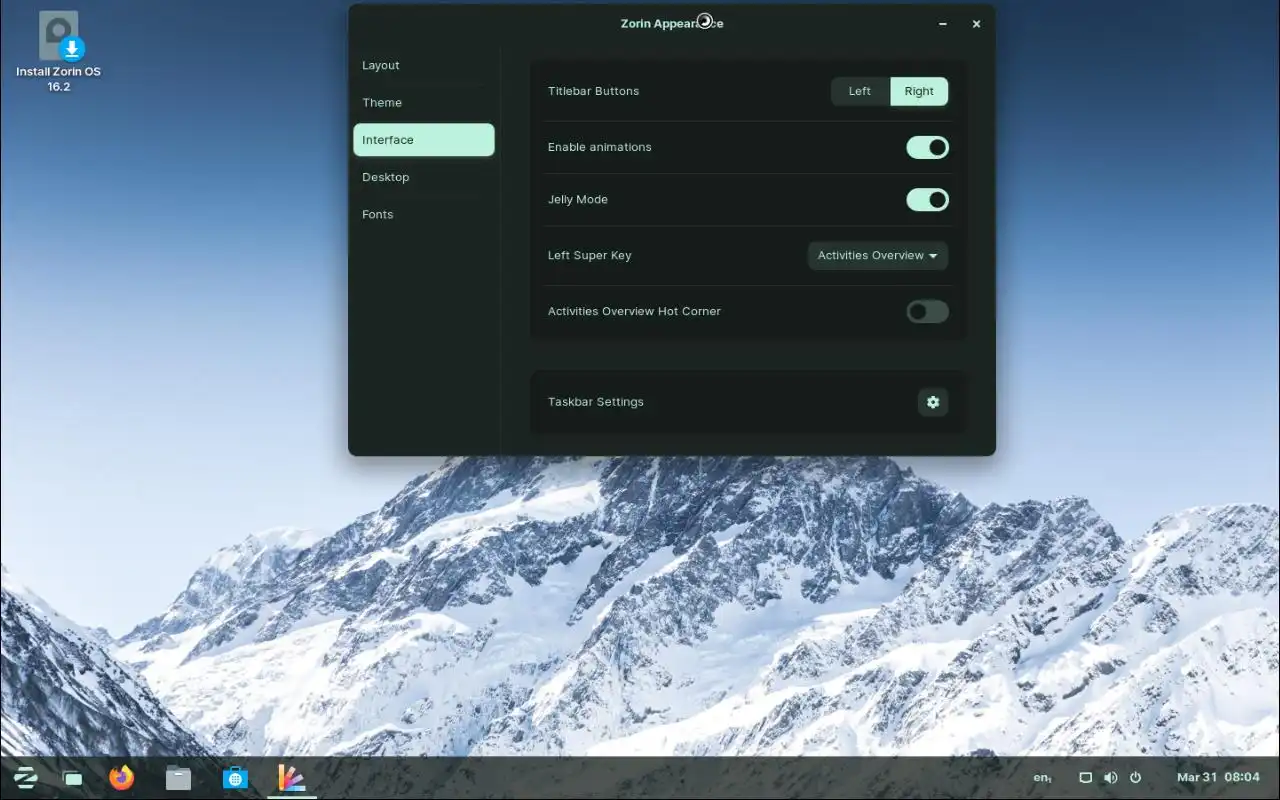The width and height of the screenshot is (1280, 800).
Task: Click the show desktop taskbar icon
Action: coord(72,778)
